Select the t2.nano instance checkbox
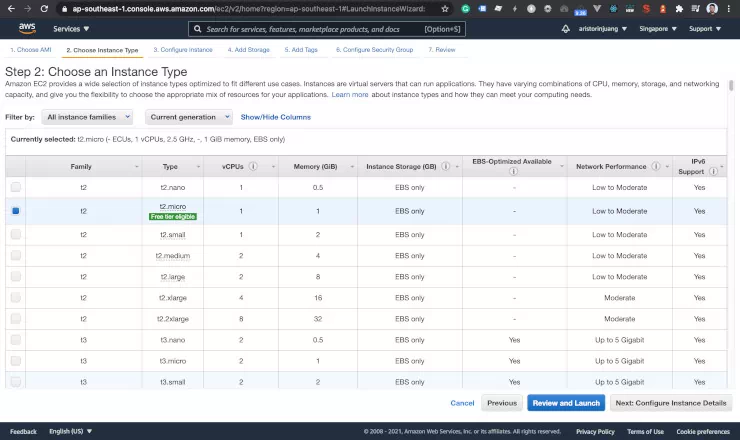The image size is (740, 440). 16,187
